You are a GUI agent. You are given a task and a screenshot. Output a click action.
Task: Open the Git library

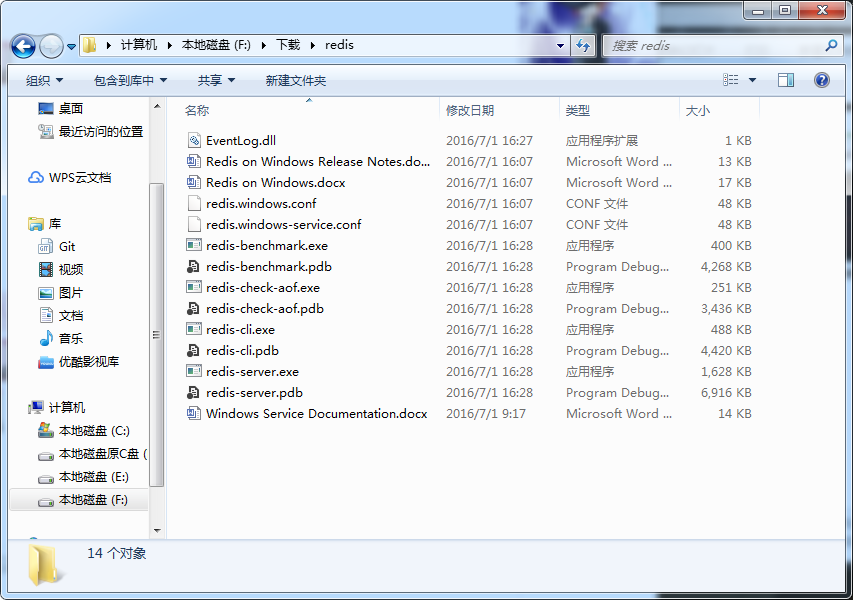point(67,247)
